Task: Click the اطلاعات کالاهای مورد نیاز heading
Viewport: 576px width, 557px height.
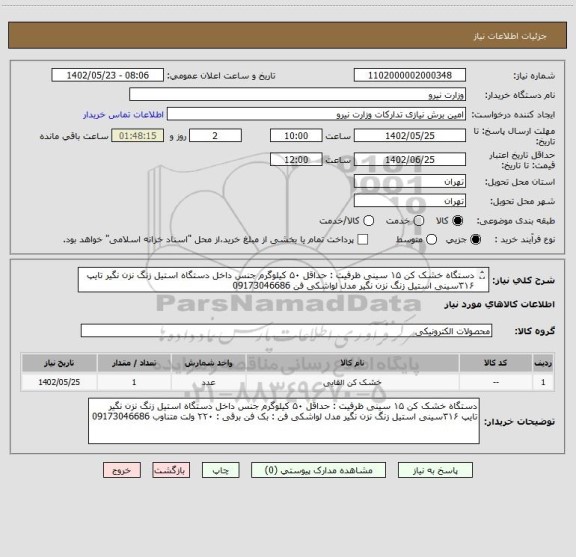Action: click(500, 304)
